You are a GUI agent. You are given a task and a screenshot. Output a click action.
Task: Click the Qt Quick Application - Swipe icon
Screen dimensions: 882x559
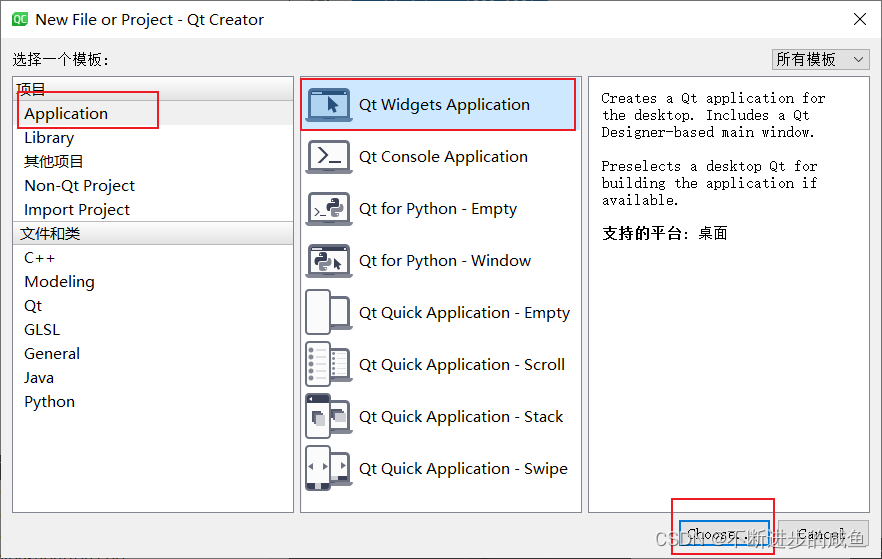(x=329, y=468)
